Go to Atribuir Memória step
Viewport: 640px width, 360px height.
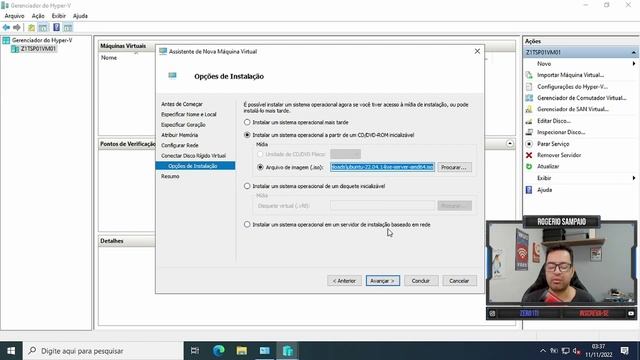pyautogui.click(x=180, y=135)
